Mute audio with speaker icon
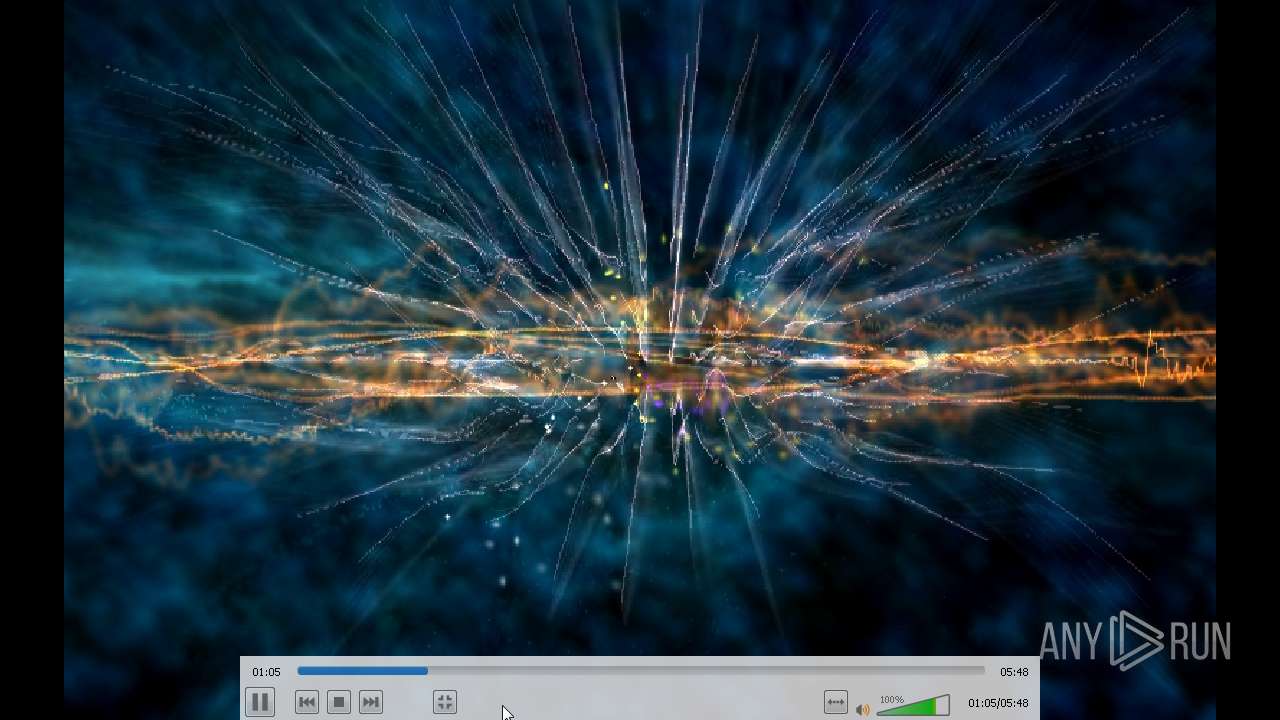This screenshot has width=1280, height=720. pyautogui.click(x=862, y=710)
